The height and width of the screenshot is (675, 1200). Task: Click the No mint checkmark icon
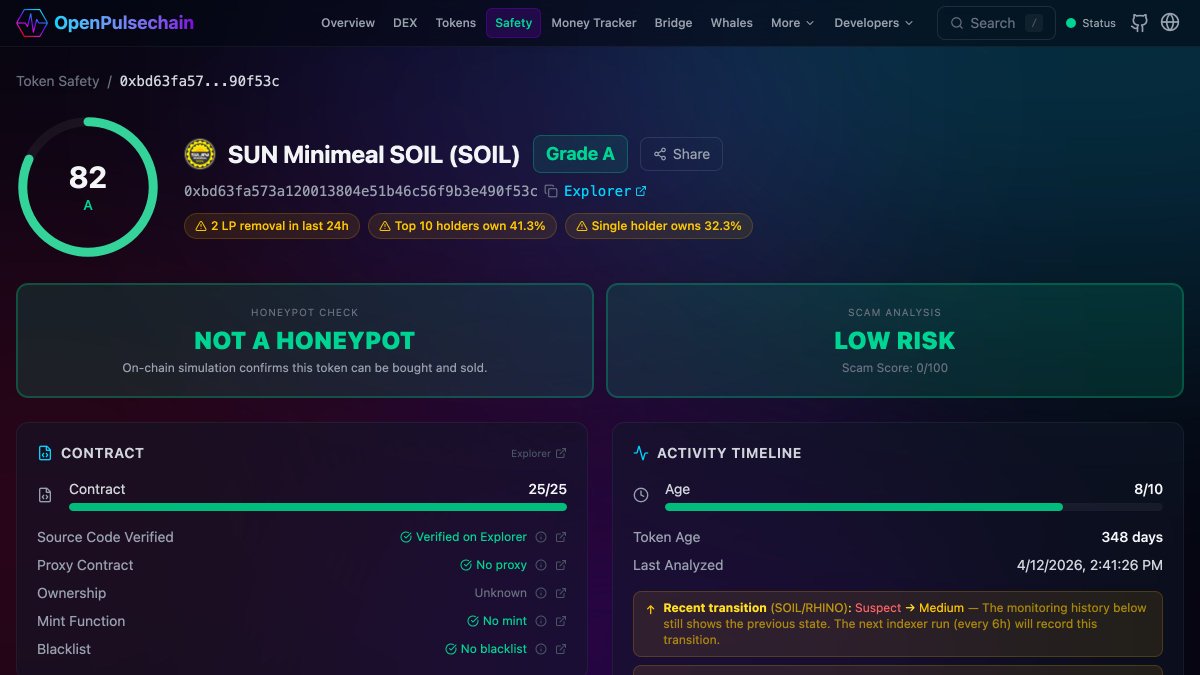click(x=473, y=621)
